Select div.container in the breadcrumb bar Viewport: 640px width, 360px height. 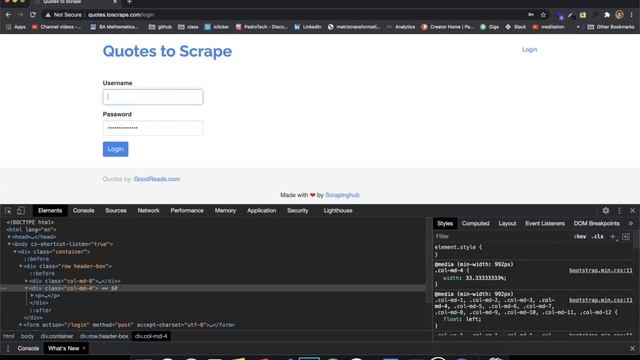(x=57, y=337)
